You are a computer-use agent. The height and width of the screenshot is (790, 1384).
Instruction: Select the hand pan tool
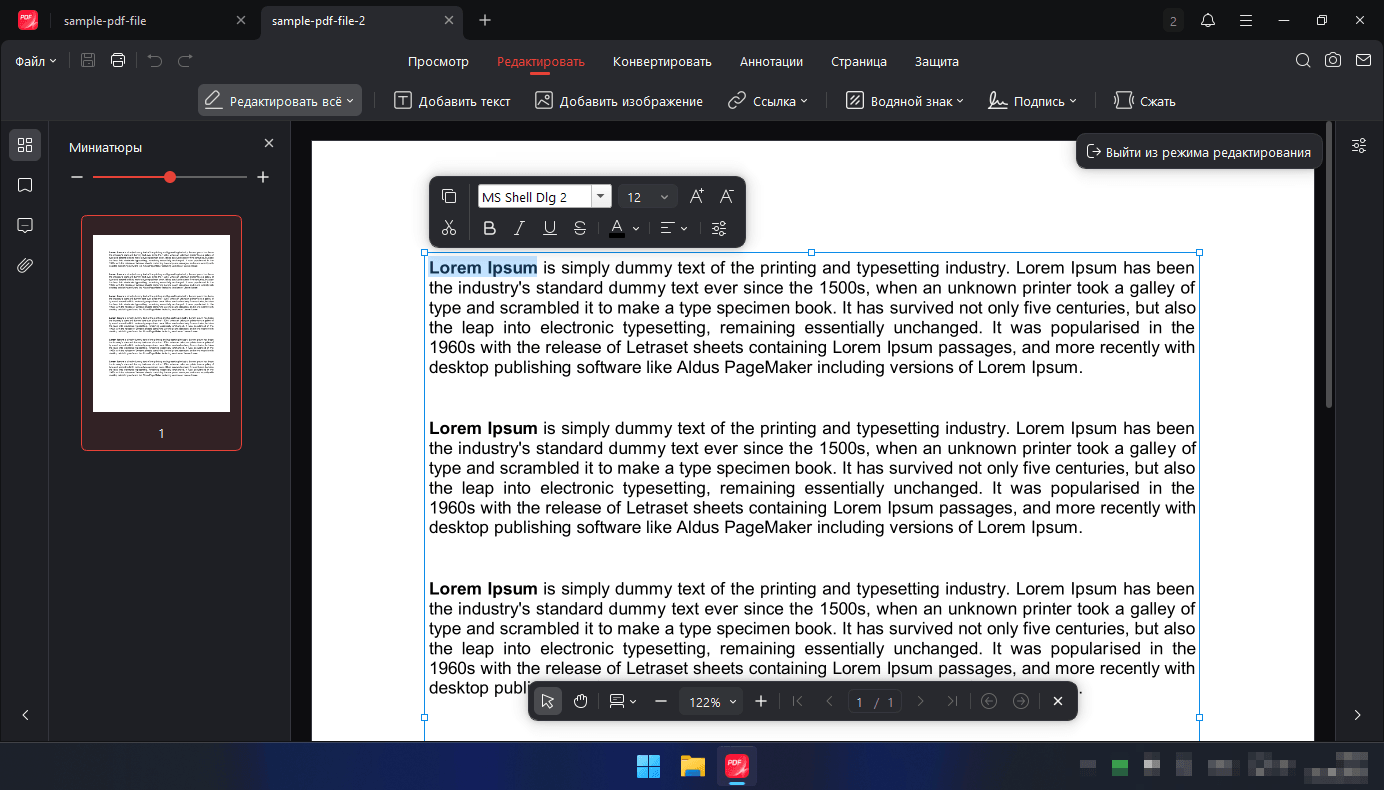pos(581,701)
